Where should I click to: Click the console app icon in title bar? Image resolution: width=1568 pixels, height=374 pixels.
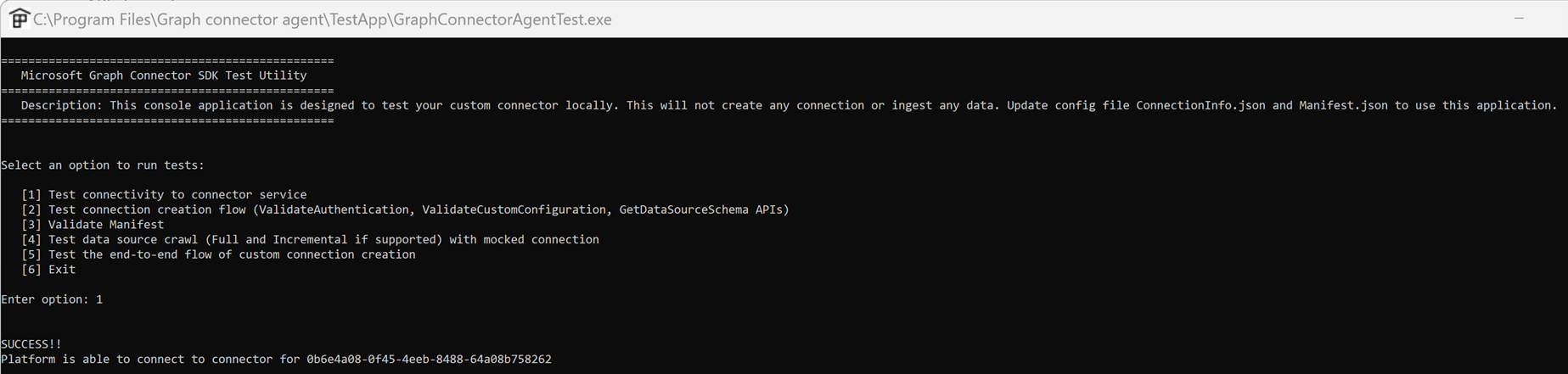19,19
